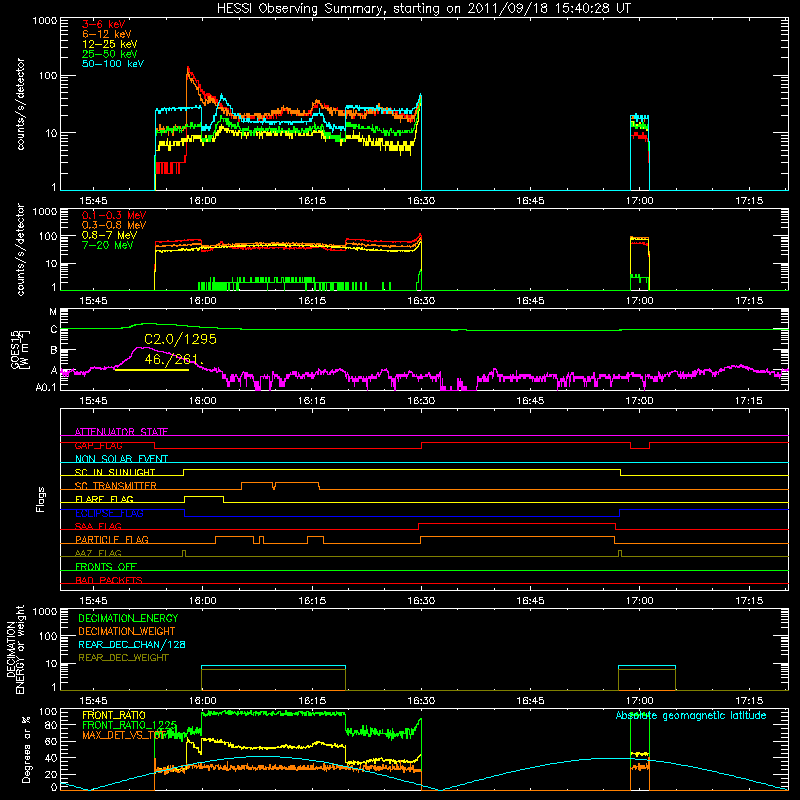Select the GAP_FLAG label
Image resolution: width=800 pixels, height=800 pixels.
98,445
